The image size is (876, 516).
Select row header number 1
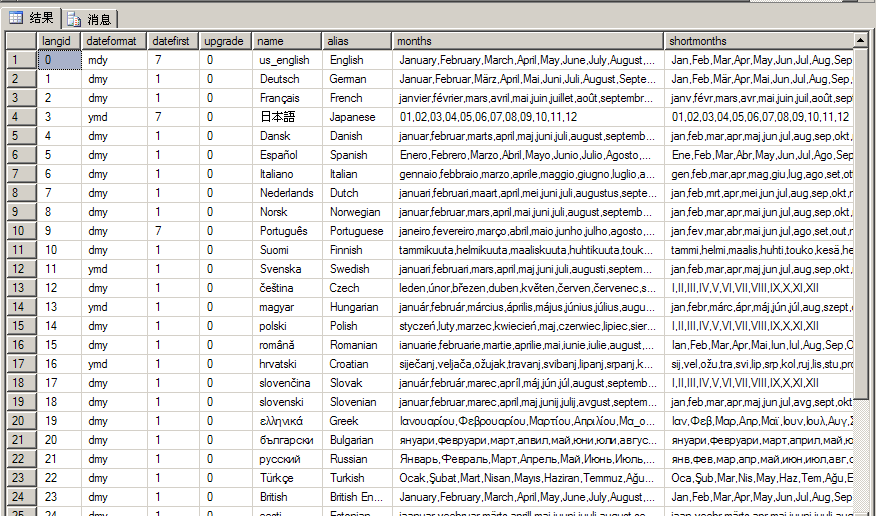[22, 60]
